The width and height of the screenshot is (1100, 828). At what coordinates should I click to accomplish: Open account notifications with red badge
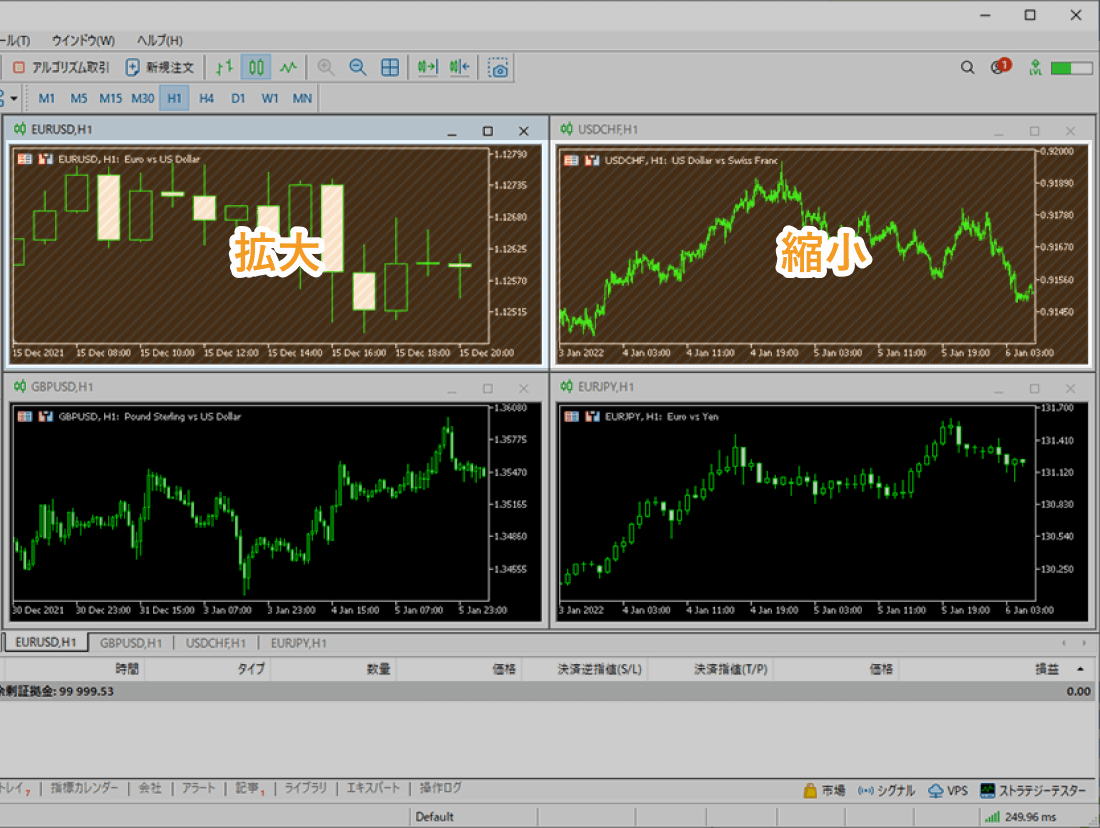[x=999, y=67]
